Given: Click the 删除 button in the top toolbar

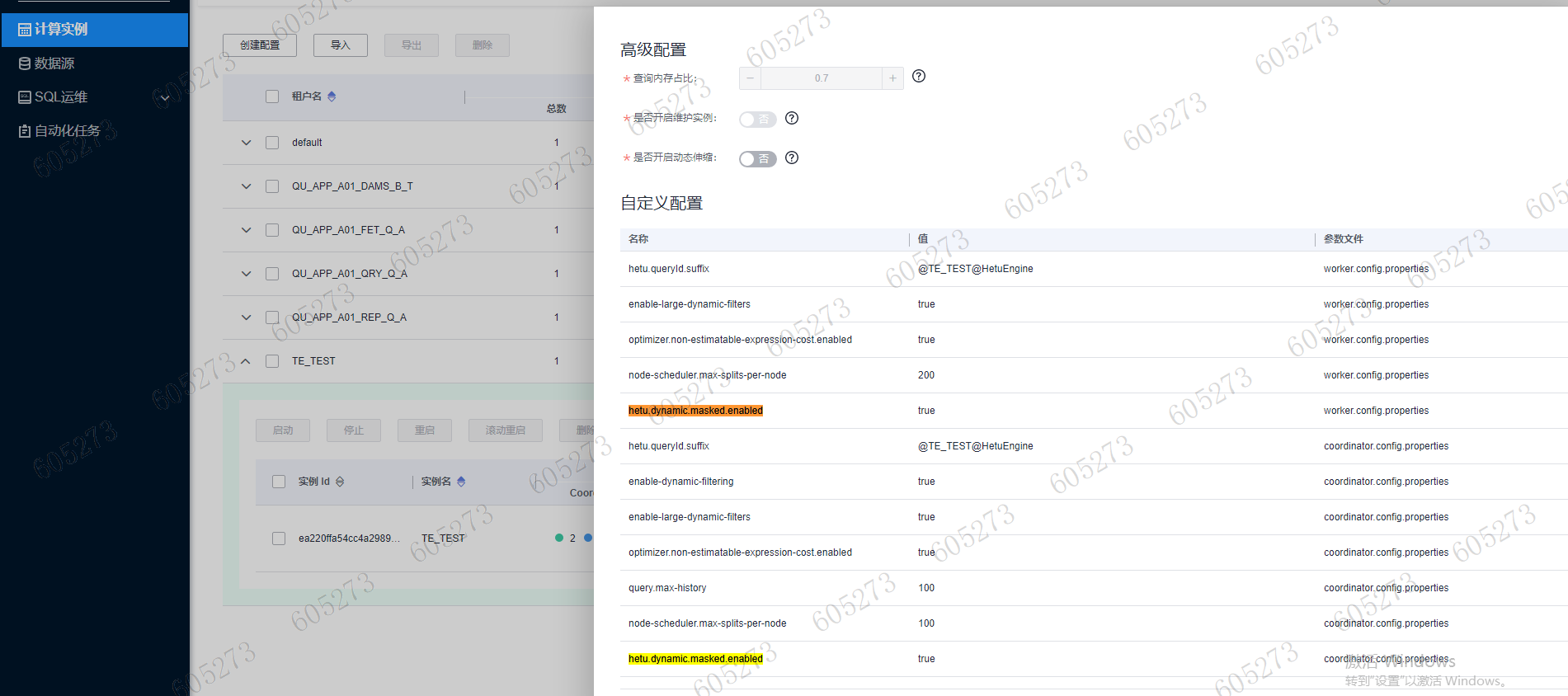Looking at the screenshot, I should point(483,45).
